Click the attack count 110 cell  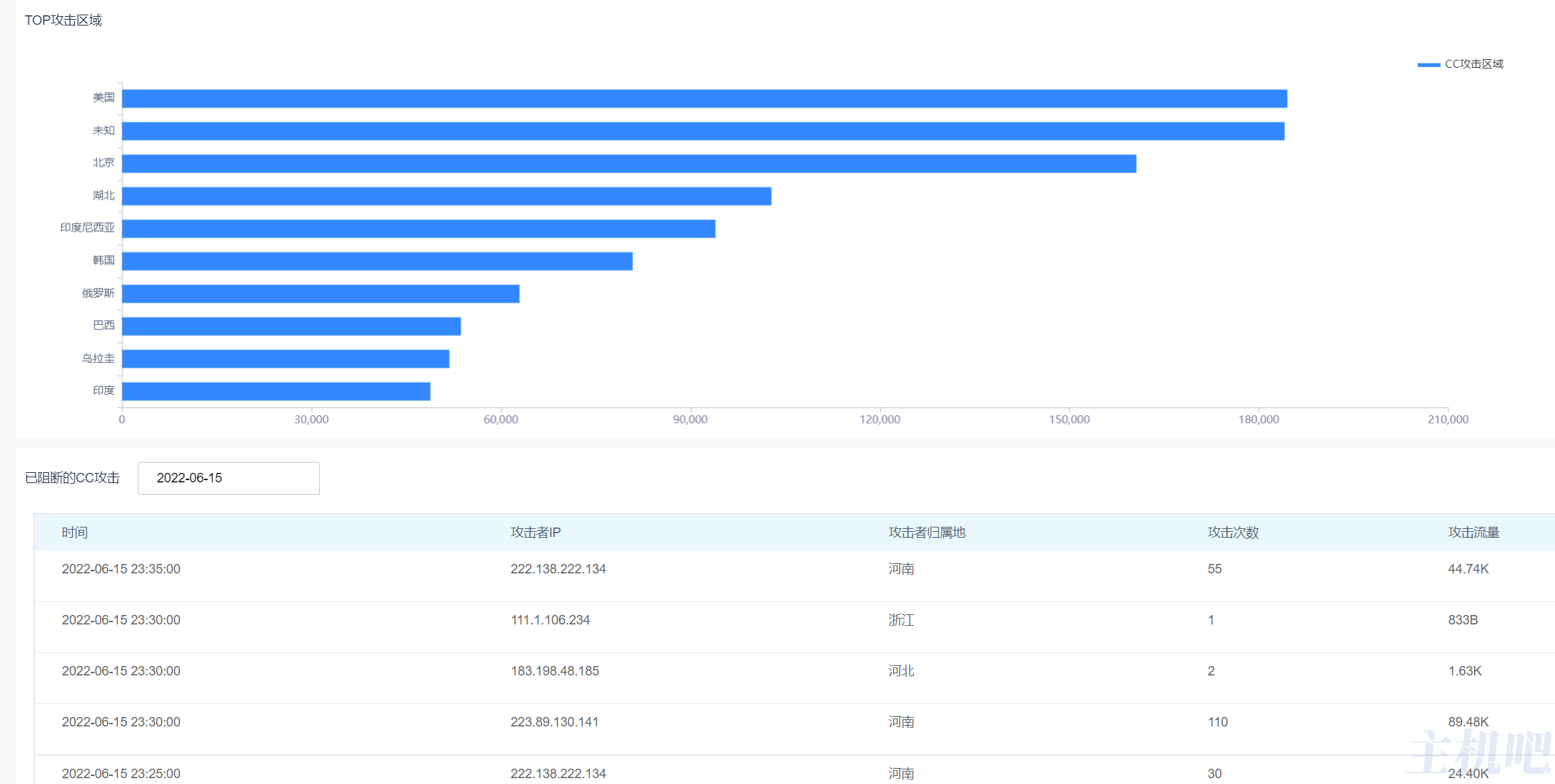click(x=1218, y=722)
